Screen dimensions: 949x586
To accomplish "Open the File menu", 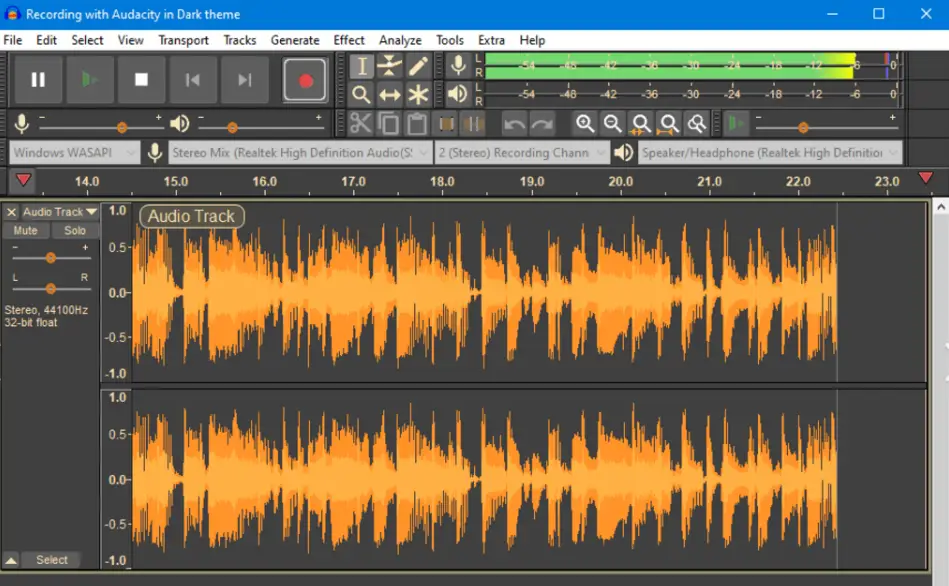I will [x=13, y=40].
